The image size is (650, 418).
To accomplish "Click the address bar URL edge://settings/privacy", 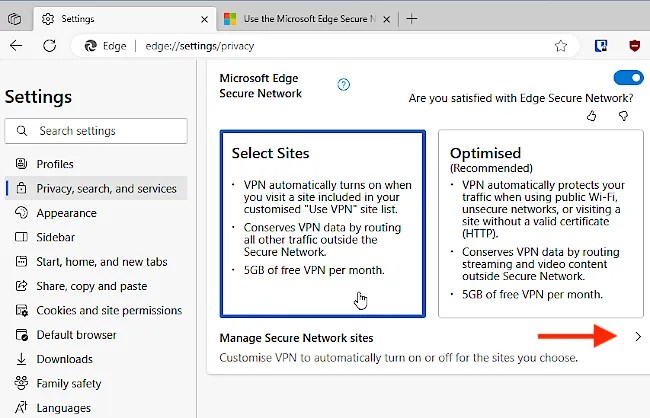I will (x=199, y=46).
